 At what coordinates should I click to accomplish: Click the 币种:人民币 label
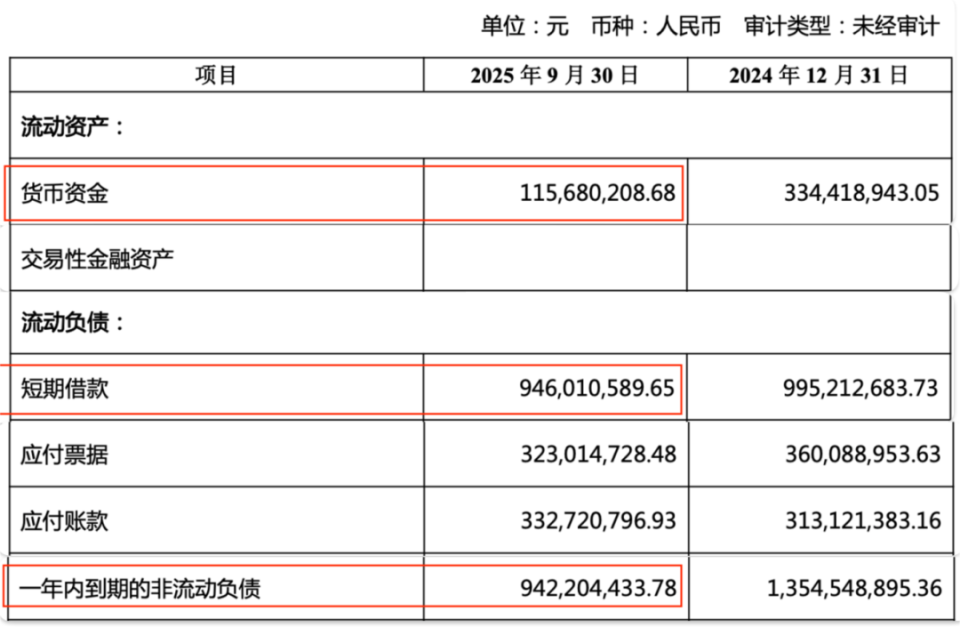tap(653, 27)
